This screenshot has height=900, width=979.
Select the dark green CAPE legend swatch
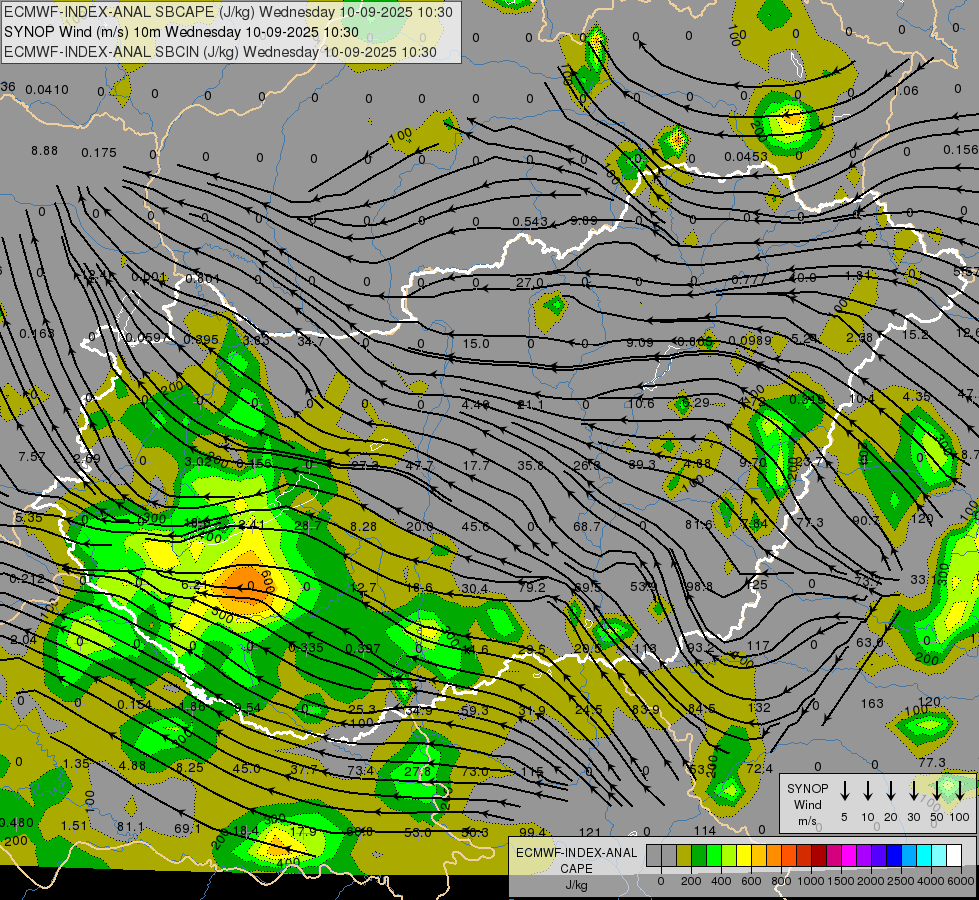699,856
